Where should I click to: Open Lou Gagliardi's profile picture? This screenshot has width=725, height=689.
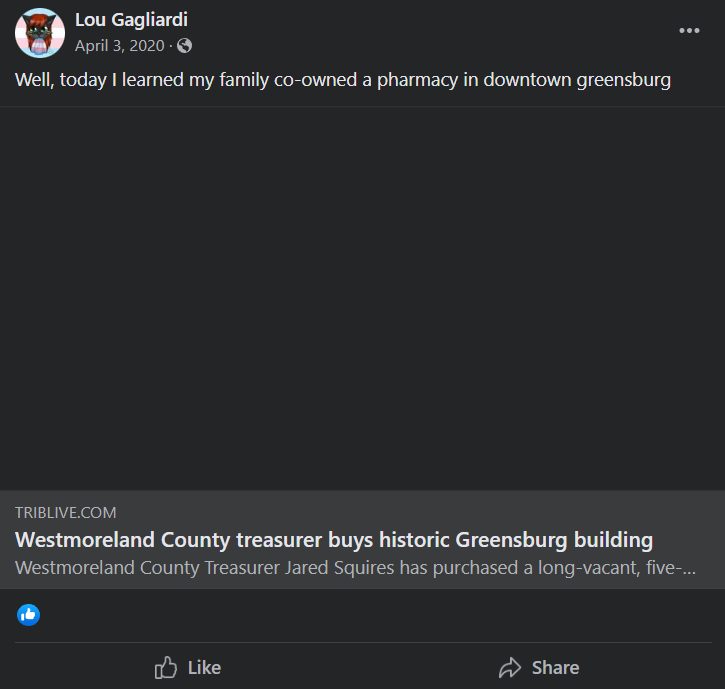click(x=40, y=33)
